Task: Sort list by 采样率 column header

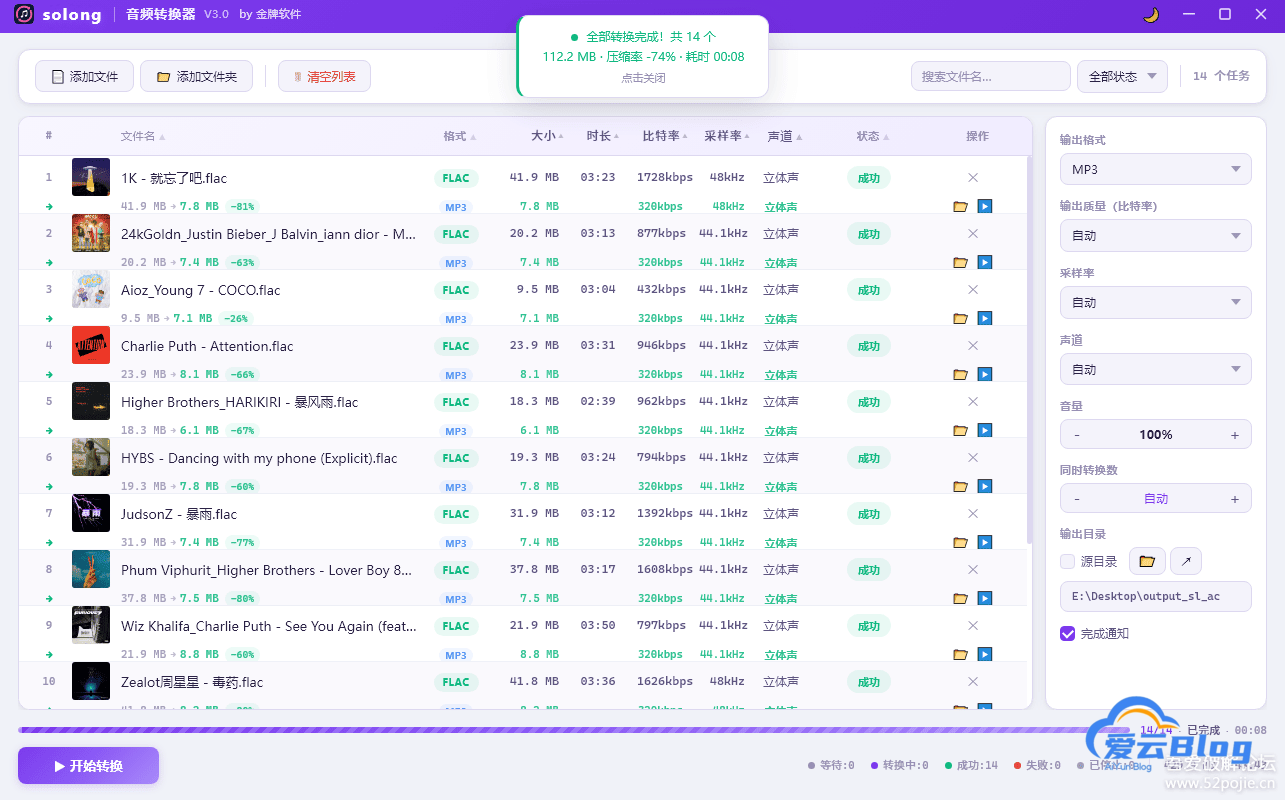Action: pyautogui.click(x=727, y=136)
